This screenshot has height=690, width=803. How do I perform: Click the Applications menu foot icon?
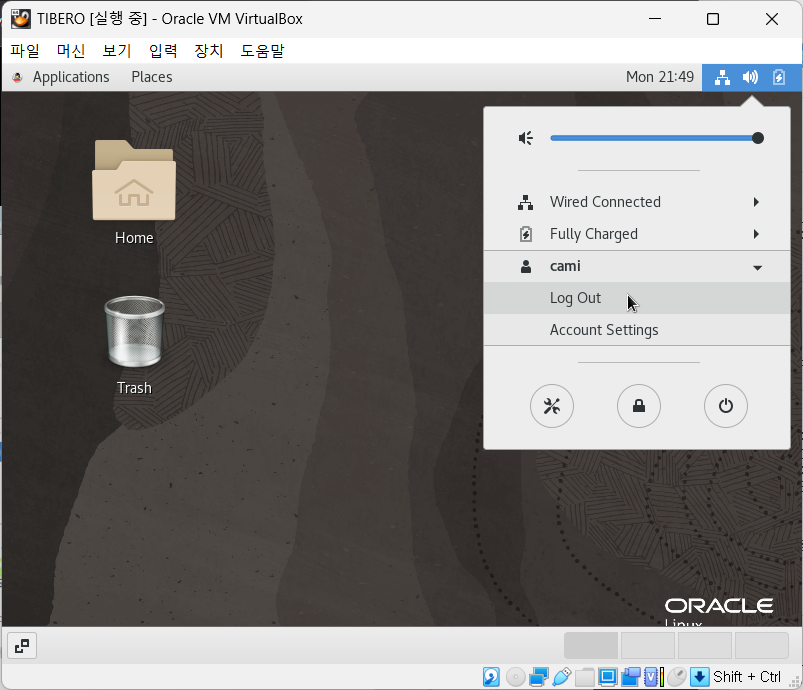(17, 77)
